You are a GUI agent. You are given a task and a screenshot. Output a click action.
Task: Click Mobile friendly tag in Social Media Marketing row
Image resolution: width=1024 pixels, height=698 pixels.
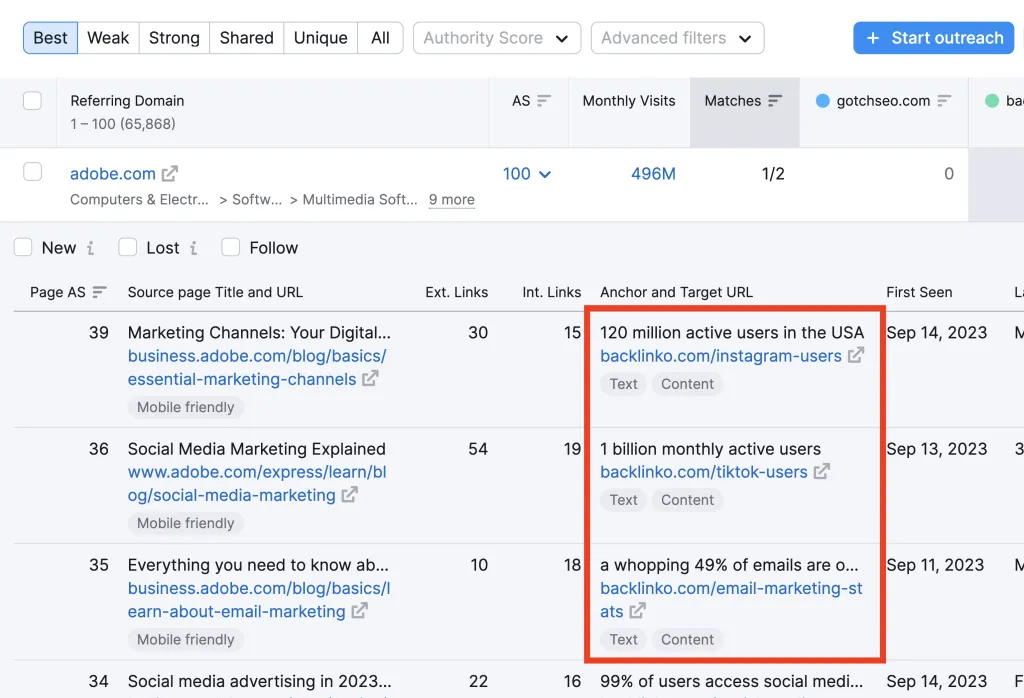tap(185, 523)
